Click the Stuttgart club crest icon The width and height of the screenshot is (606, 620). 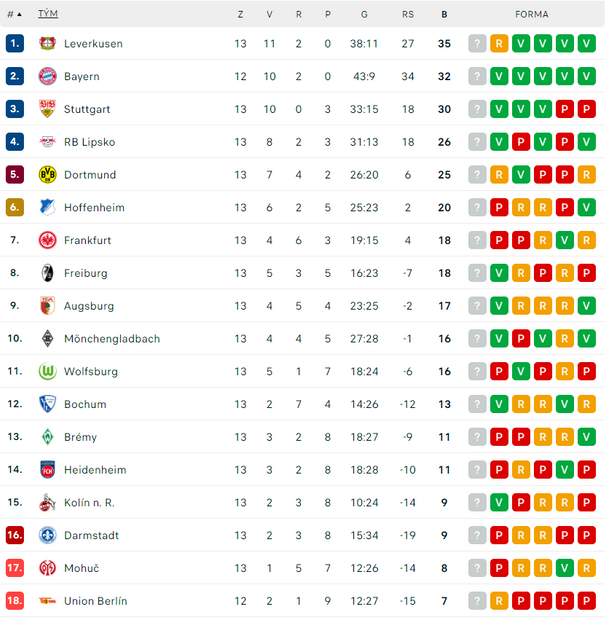(x=47, y=110)
